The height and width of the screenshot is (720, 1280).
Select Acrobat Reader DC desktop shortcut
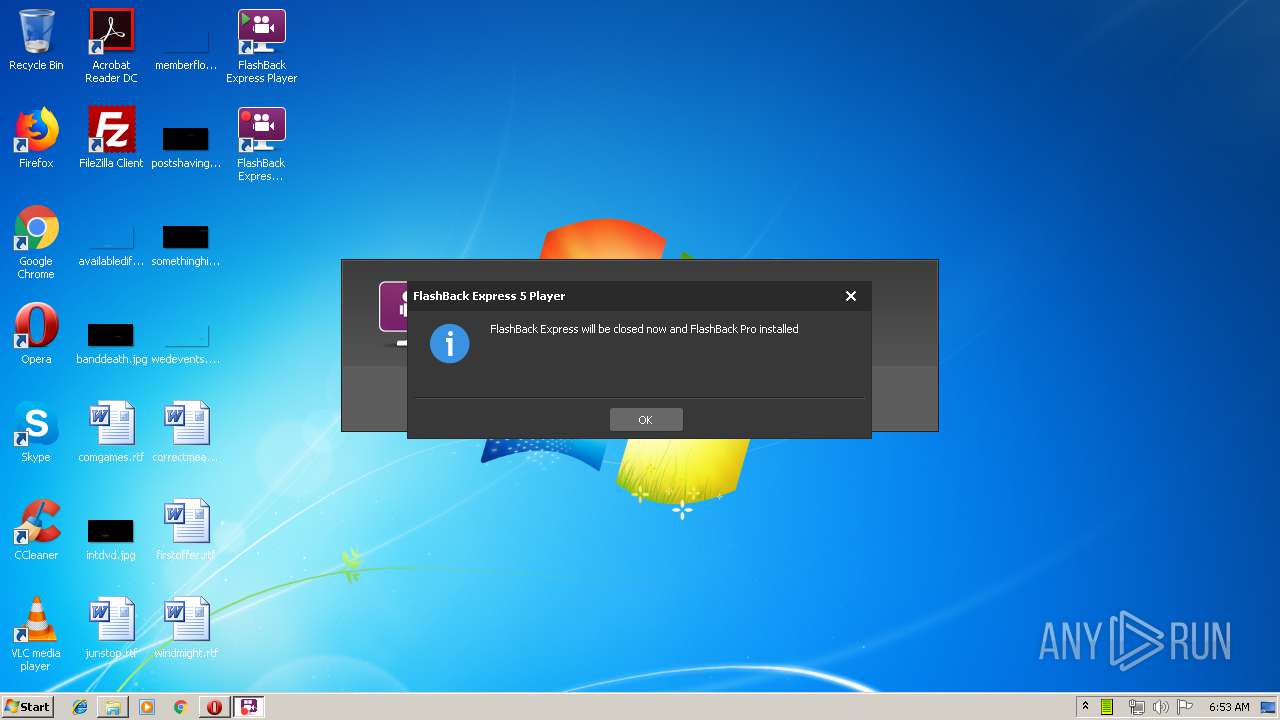[x=111, y=46]
